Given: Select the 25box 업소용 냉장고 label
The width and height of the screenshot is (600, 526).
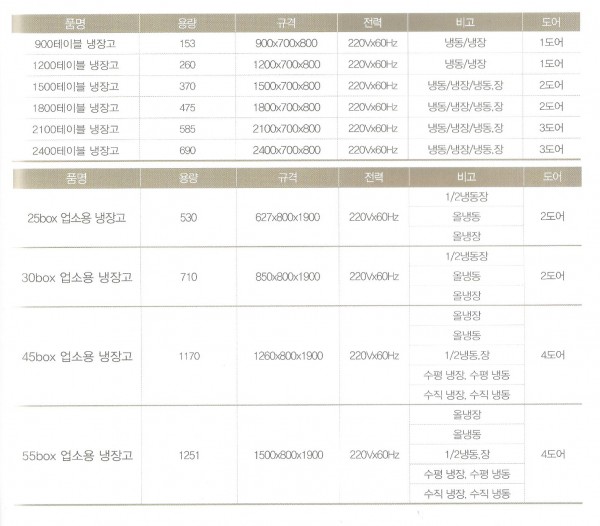Looking at the screenshot, I should tap(77, 218).
